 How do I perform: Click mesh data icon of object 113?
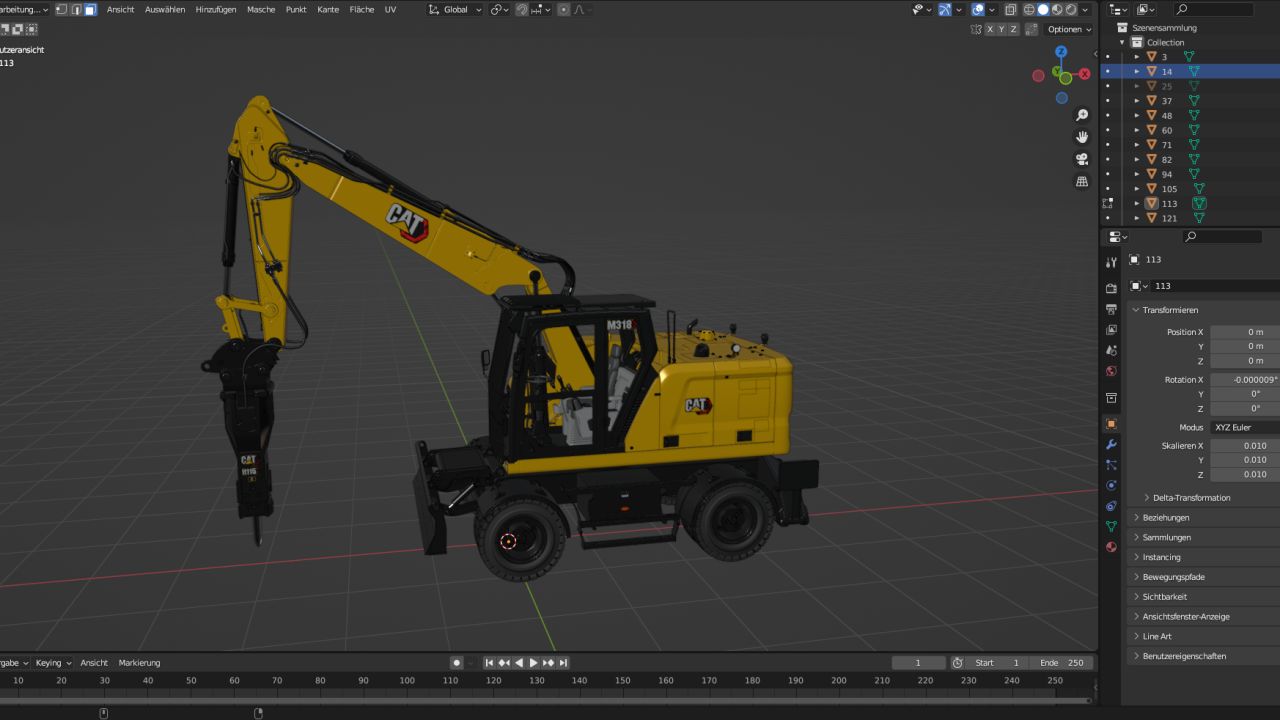pos(1199,203)
